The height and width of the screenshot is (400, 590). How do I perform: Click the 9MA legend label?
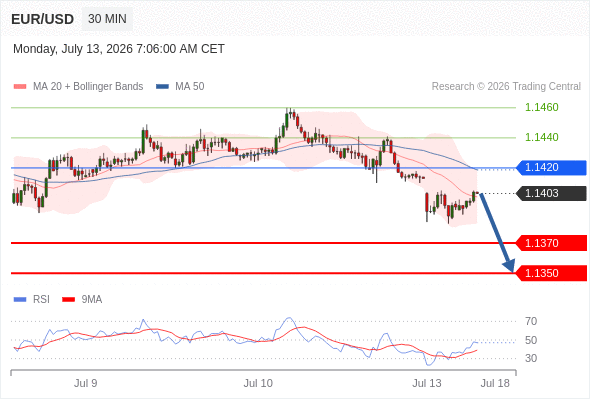92,300
